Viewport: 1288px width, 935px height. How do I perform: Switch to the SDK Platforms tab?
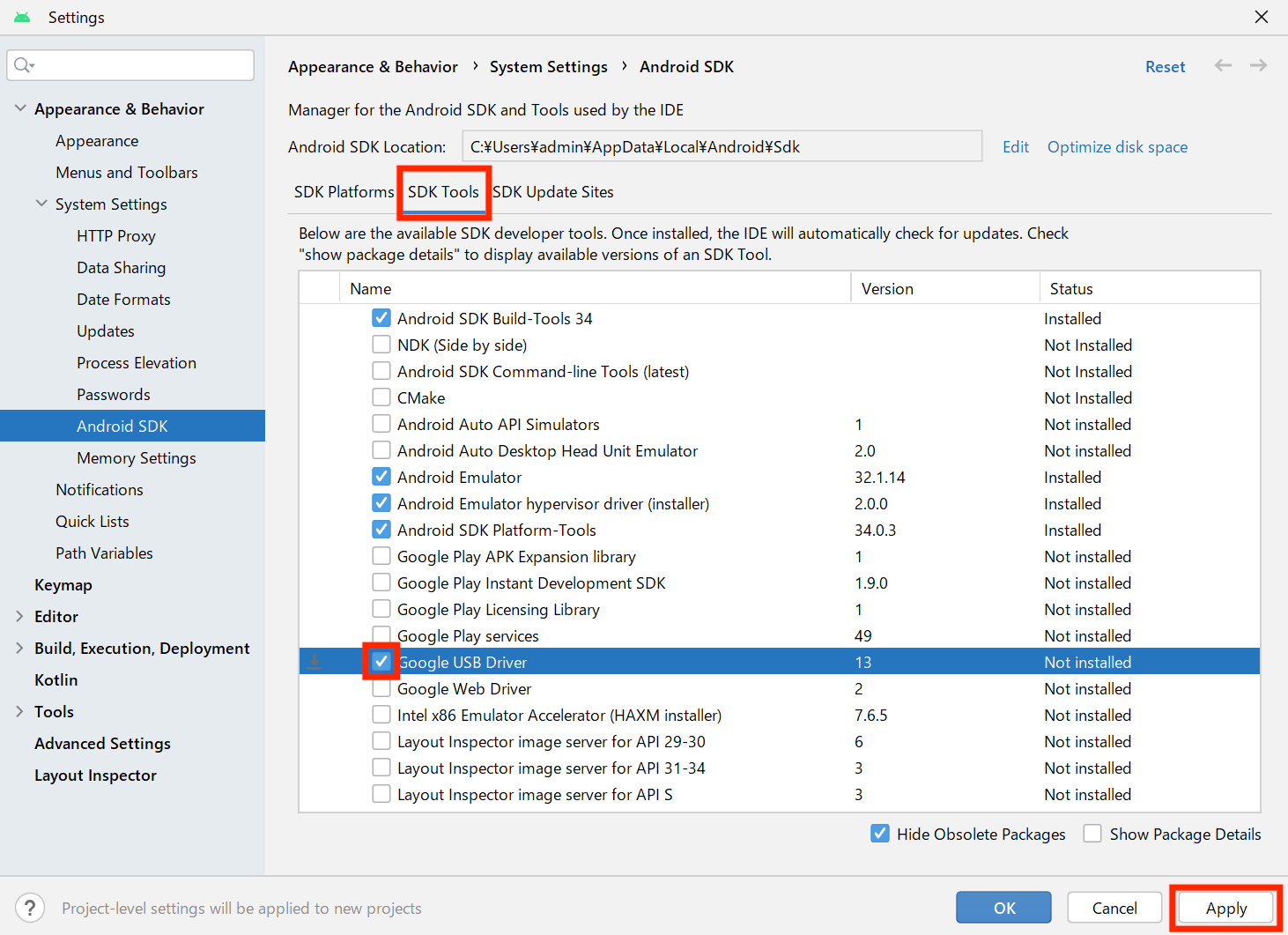(x=344, y=192)
